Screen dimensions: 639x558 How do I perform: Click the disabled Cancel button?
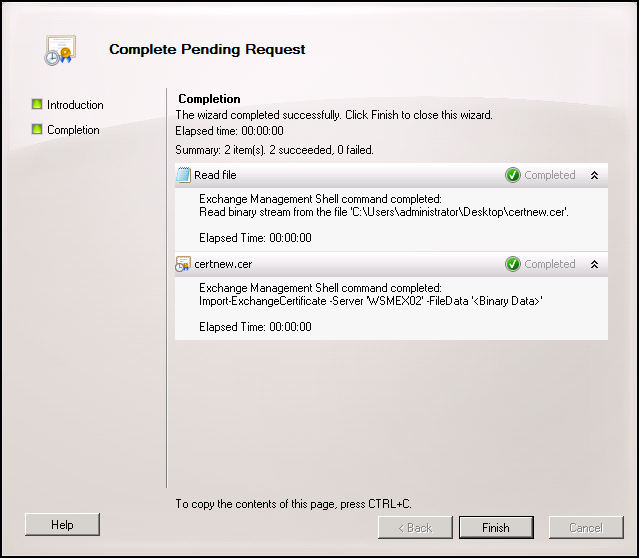click(x=586, y=527)
